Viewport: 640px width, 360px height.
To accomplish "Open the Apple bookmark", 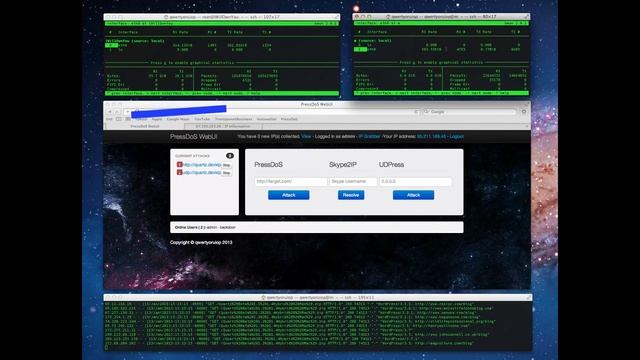I will 157,119.
